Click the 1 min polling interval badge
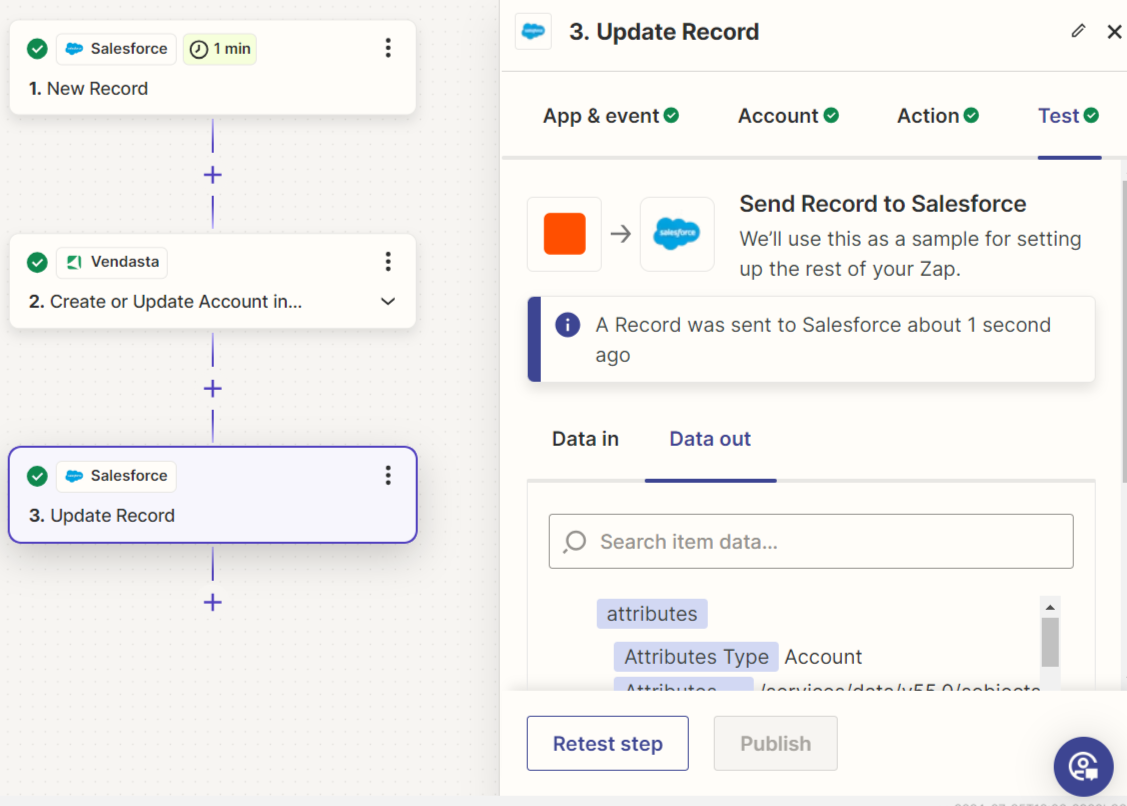The height and width of the screenshot is (806, 1127). (x=220, y=49)
